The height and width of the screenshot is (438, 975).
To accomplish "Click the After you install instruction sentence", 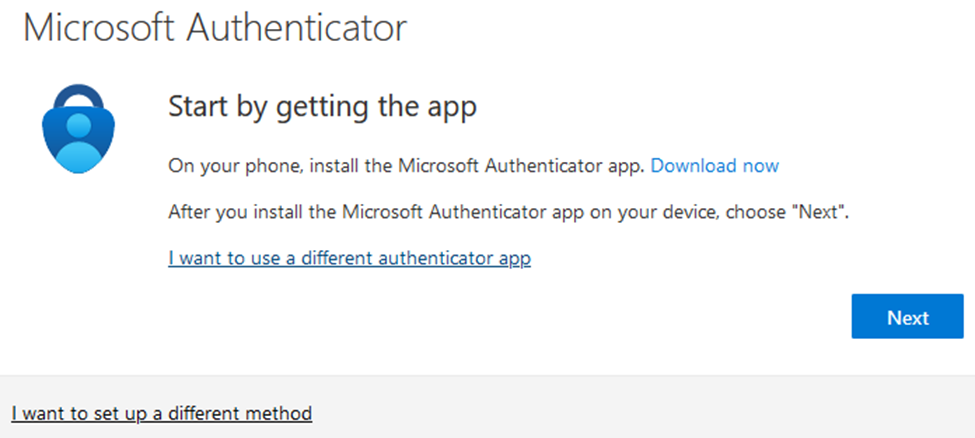I will coord(509,212).
